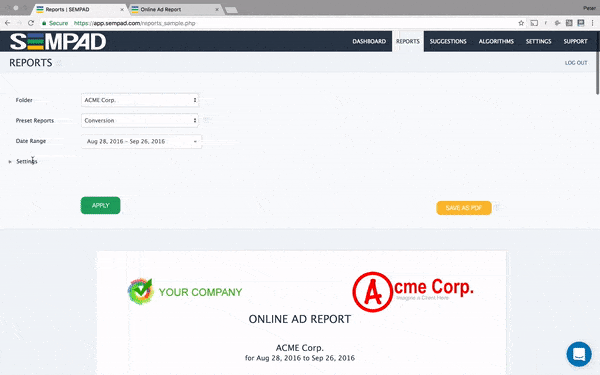Click the ACME Corp. report subtitle text
This screenshot has width=600, height=375.
[300, 348]
